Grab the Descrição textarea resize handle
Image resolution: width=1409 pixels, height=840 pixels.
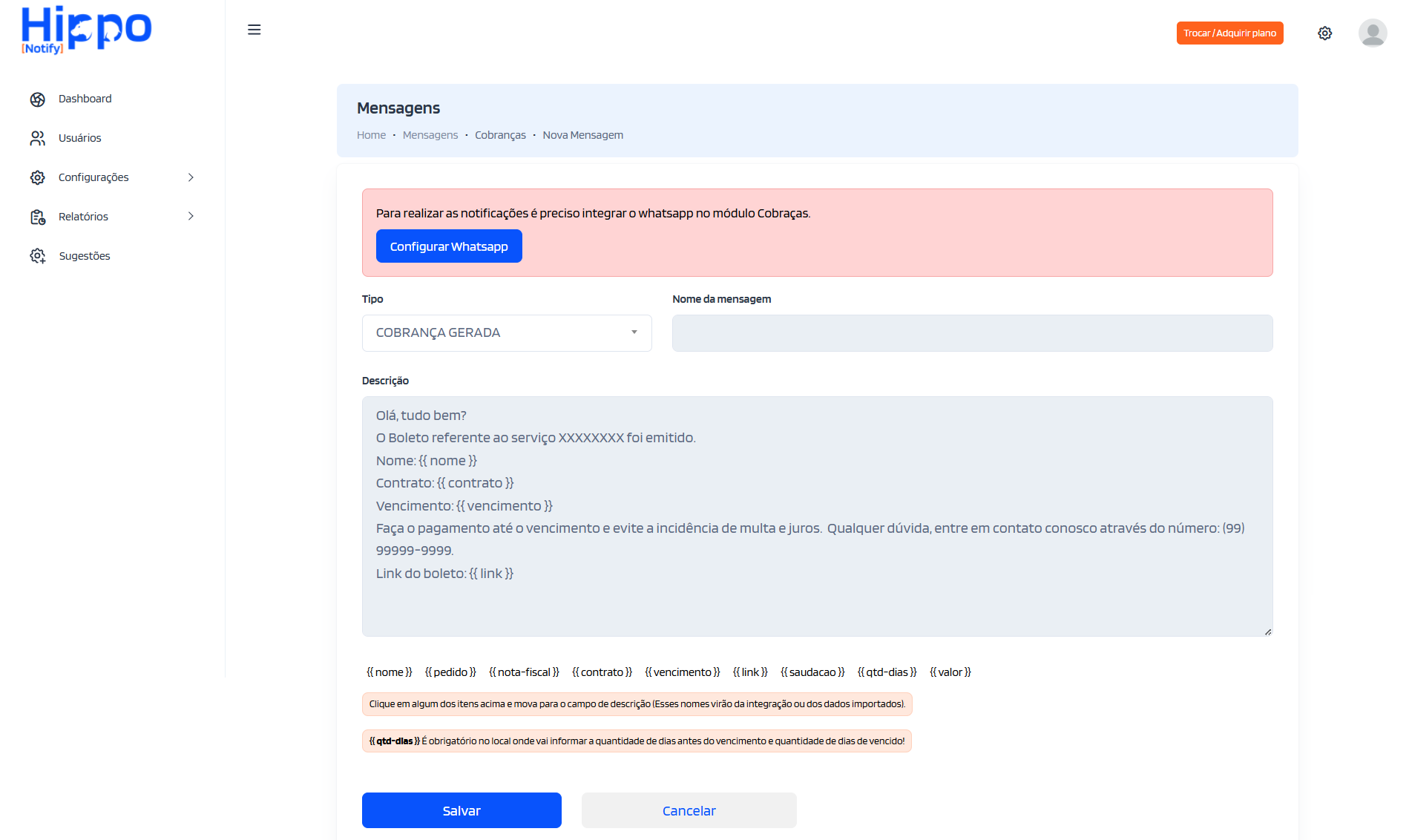coord(1267,631)
